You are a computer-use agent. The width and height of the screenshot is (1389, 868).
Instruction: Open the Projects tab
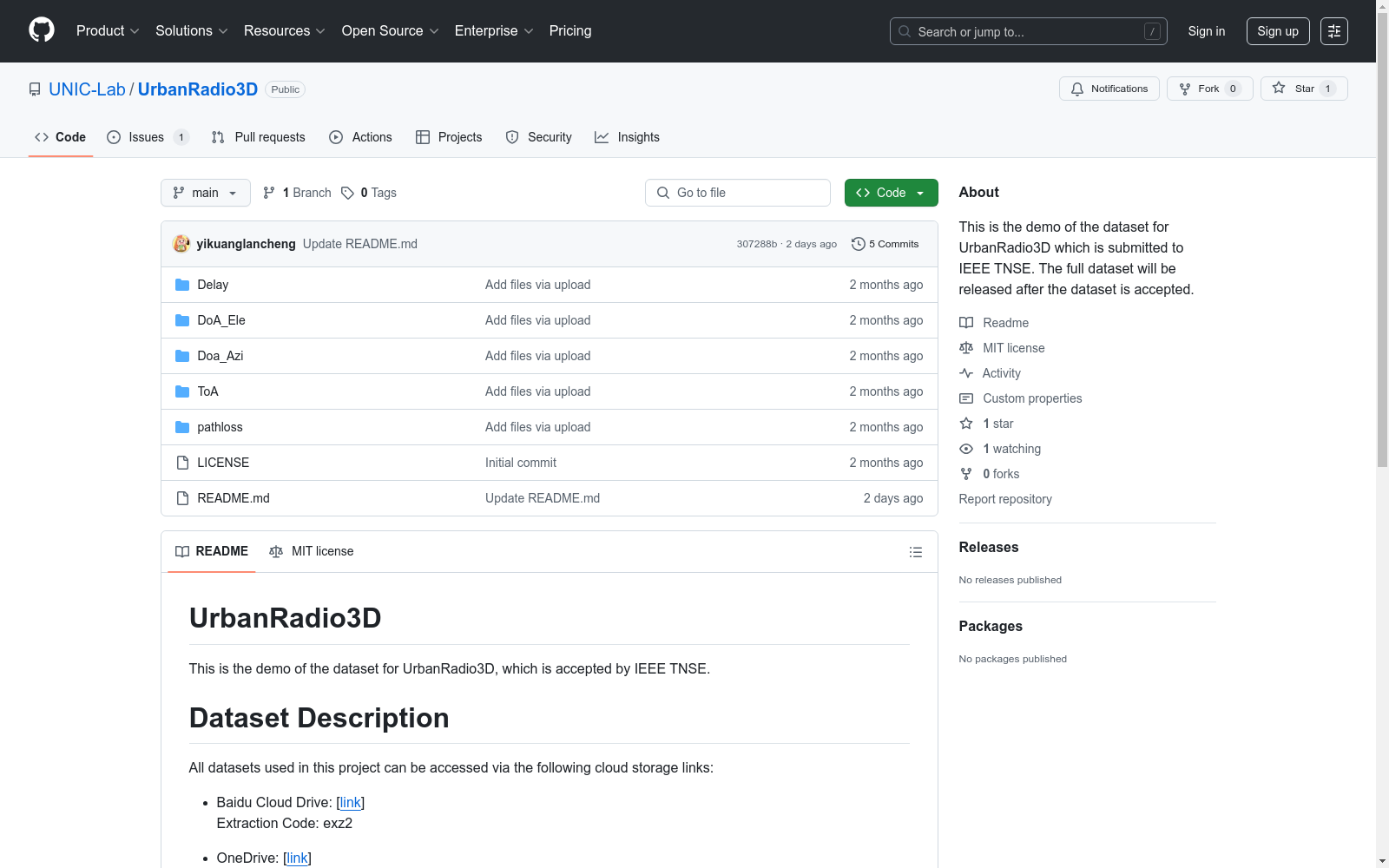tap(449, 137)
